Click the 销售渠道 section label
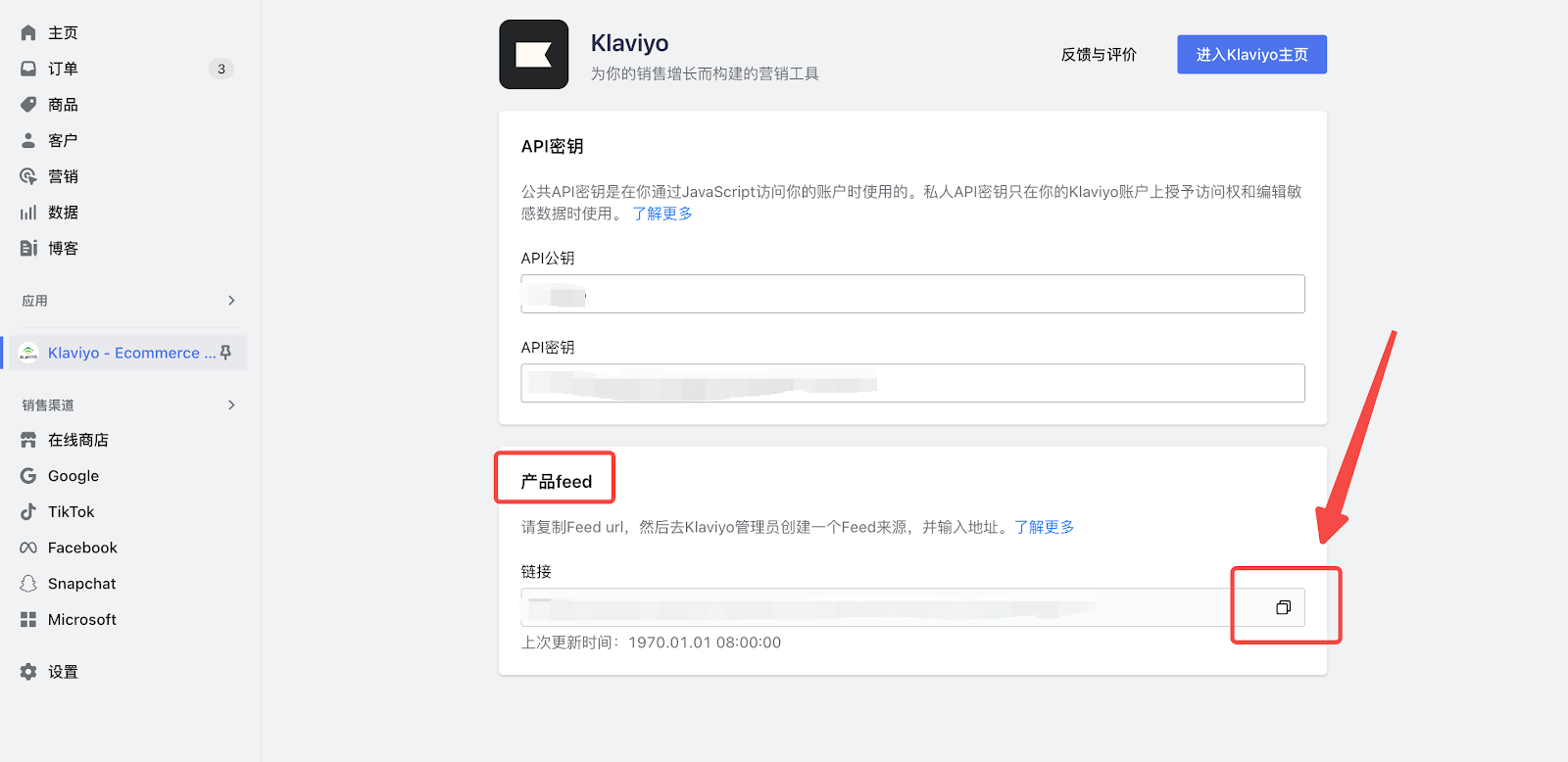Image resolution: width=1568 pixels, height=762 pixels. click(x=48, y=405)
